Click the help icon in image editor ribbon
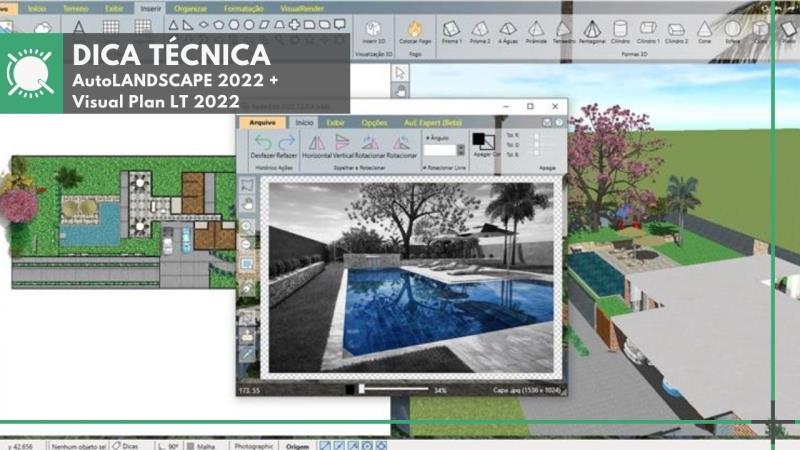The height and width of the screenshot is (450, 800). coord(559,122)
